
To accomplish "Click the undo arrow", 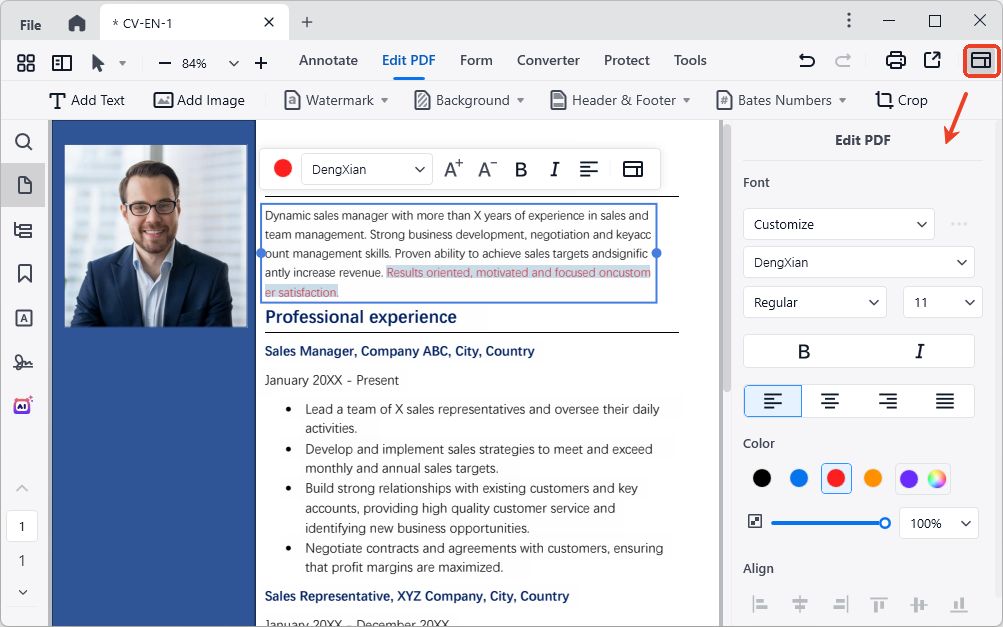I will [806, 61].
